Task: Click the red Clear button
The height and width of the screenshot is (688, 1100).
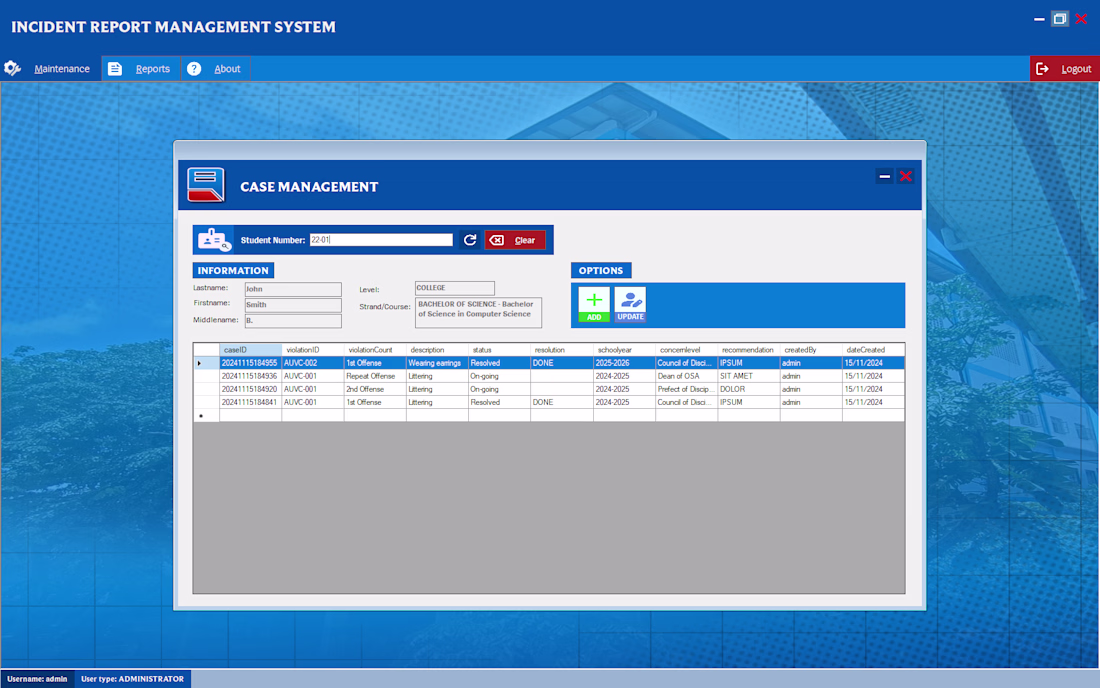Action: click(515, 240)
